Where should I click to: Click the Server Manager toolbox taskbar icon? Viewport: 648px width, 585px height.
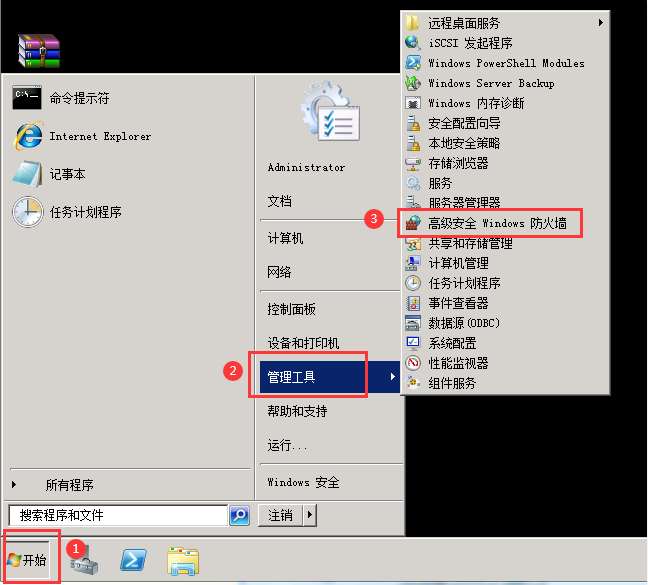[x=84, y=561]
